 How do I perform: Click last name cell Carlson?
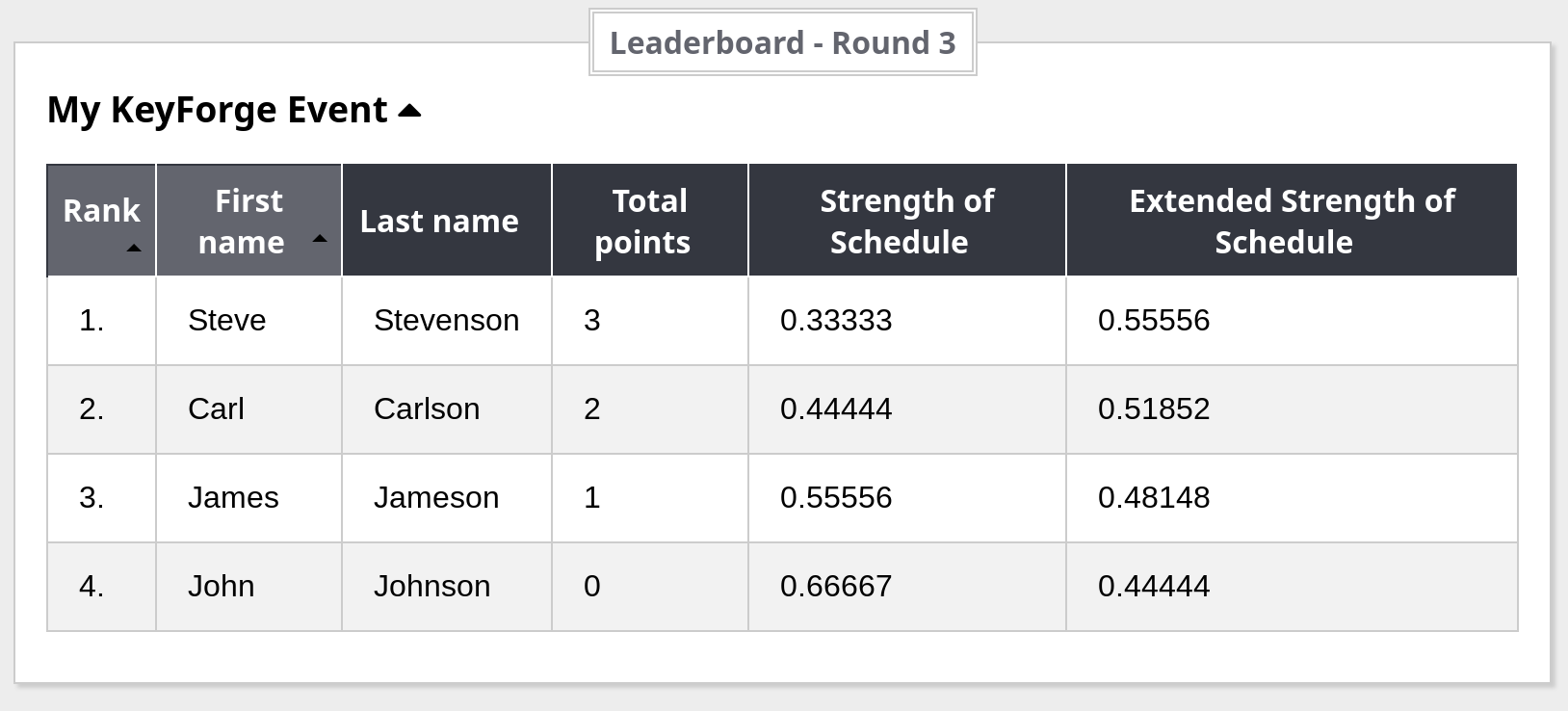[427, 409]
